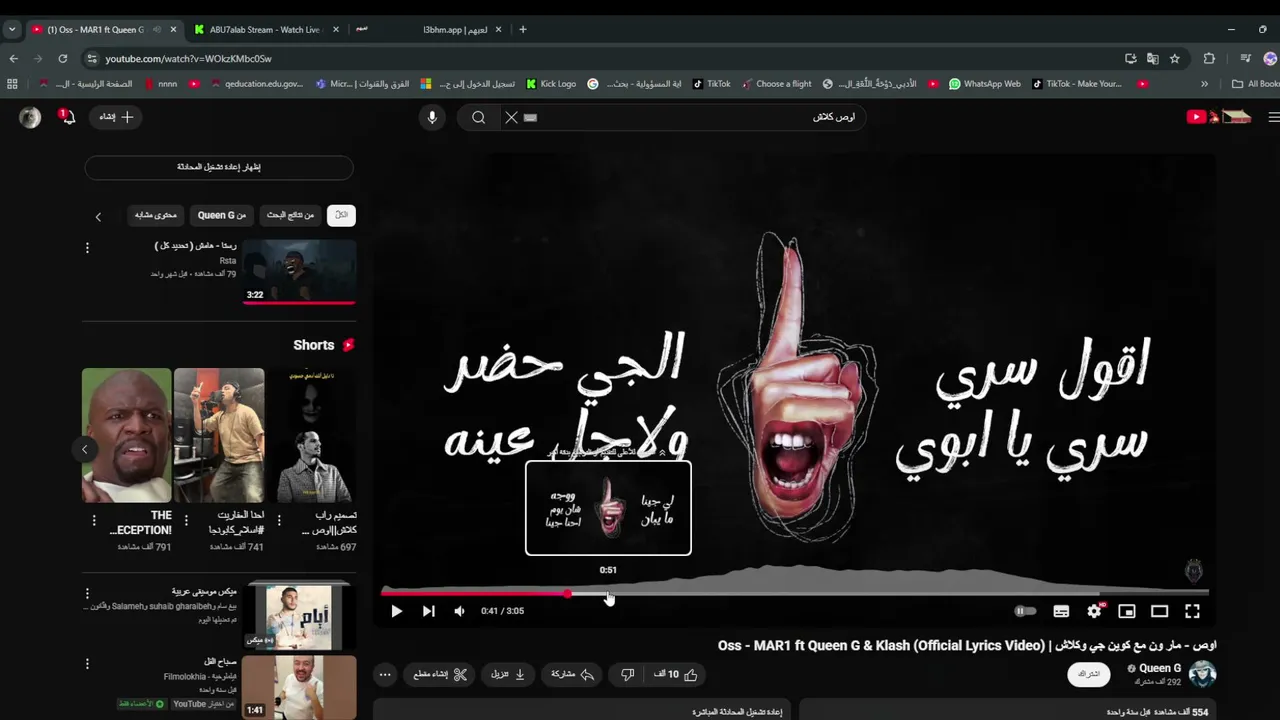The image size is (1280, 720).
Task: Open options for 'THE ...ECEPTION!' short
Action: [94, 521]
